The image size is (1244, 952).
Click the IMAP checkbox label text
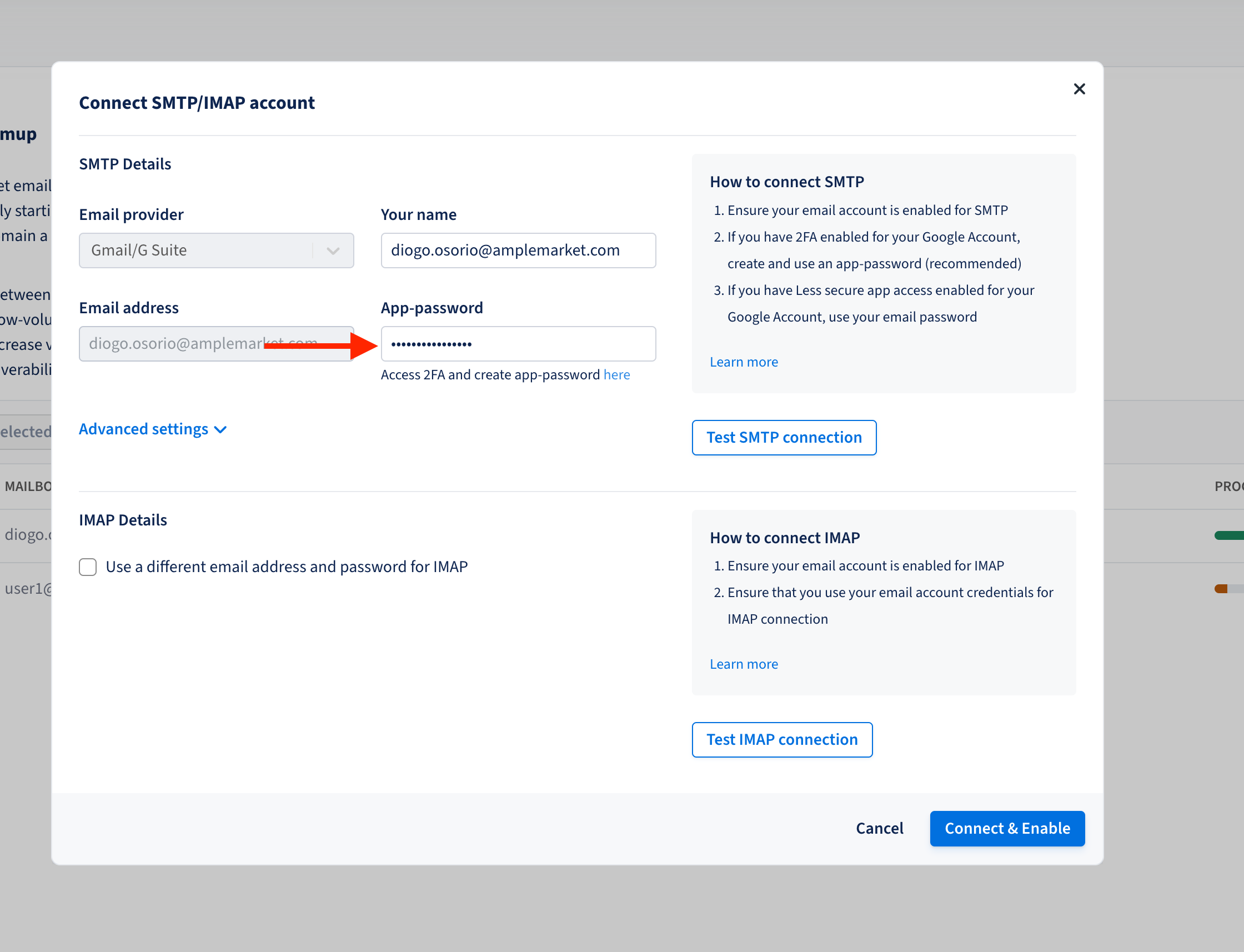click(287, 567)
